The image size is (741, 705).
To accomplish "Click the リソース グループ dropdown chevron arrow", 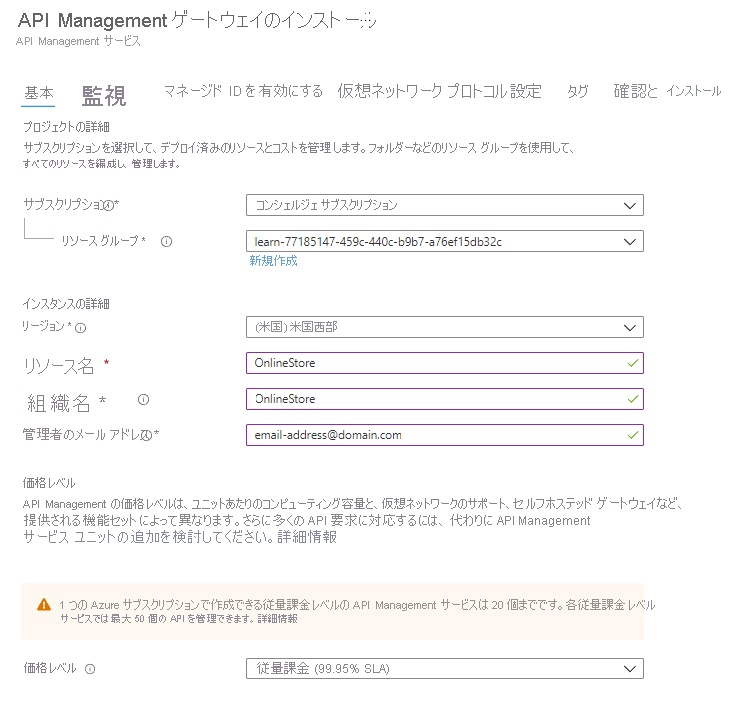I will pos(629,242).
